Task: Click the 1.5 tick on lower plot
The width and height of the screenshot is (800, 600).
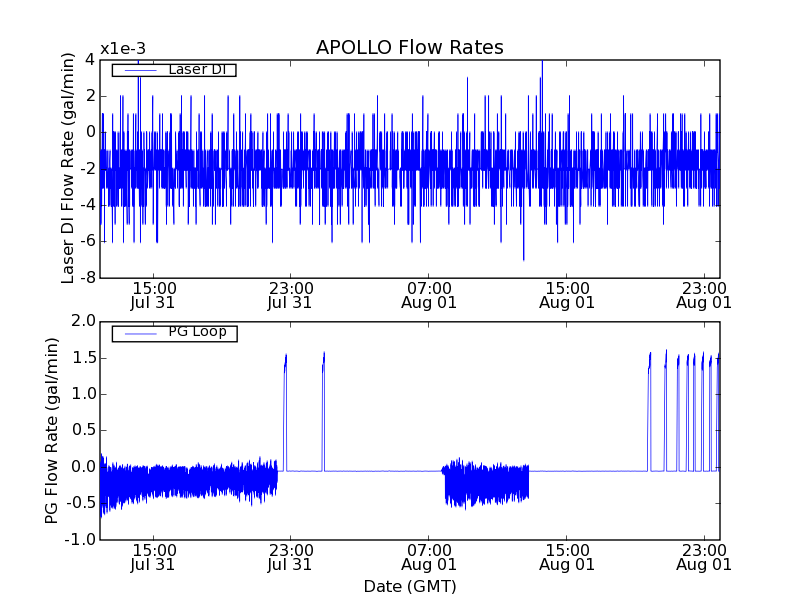Action: 84,358
